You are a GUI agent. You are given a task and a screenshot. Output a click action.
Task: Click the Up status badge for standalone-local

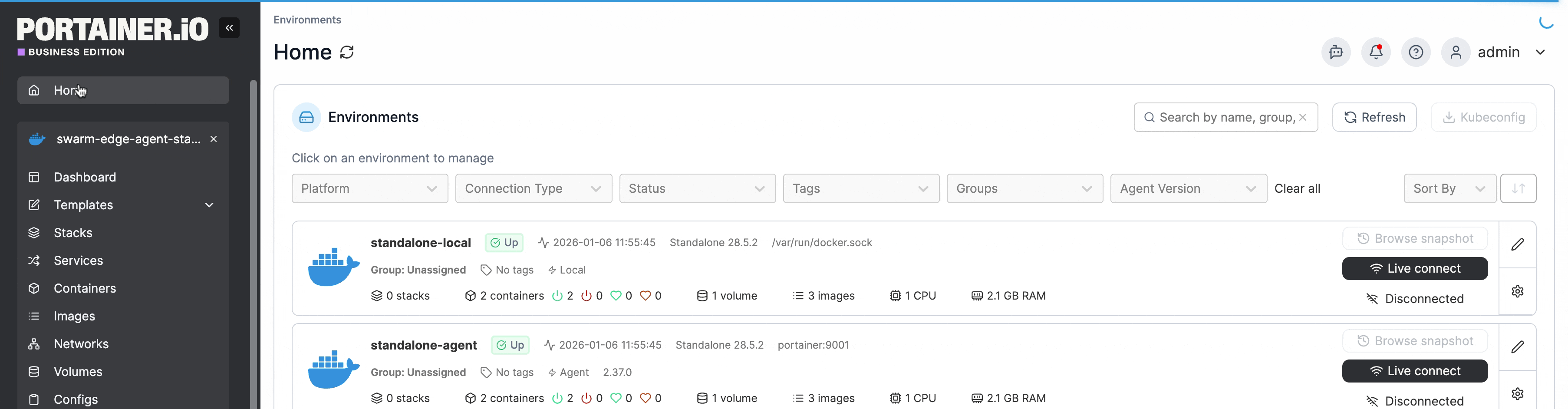pos(504,243)
